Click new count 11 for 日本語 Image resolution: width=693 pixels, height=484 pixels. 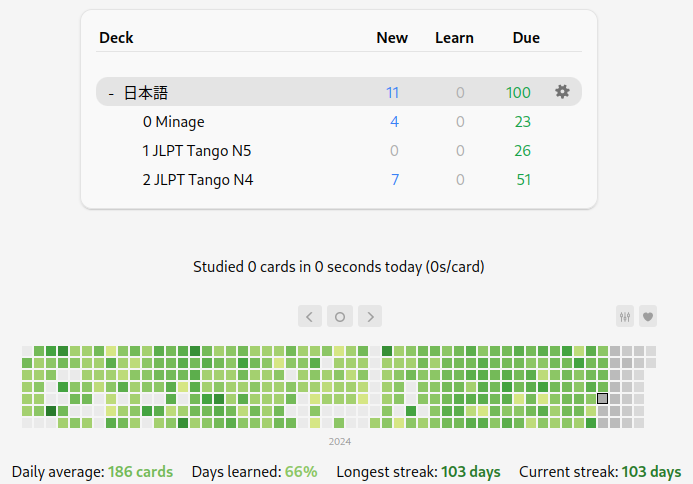[392, 92]
